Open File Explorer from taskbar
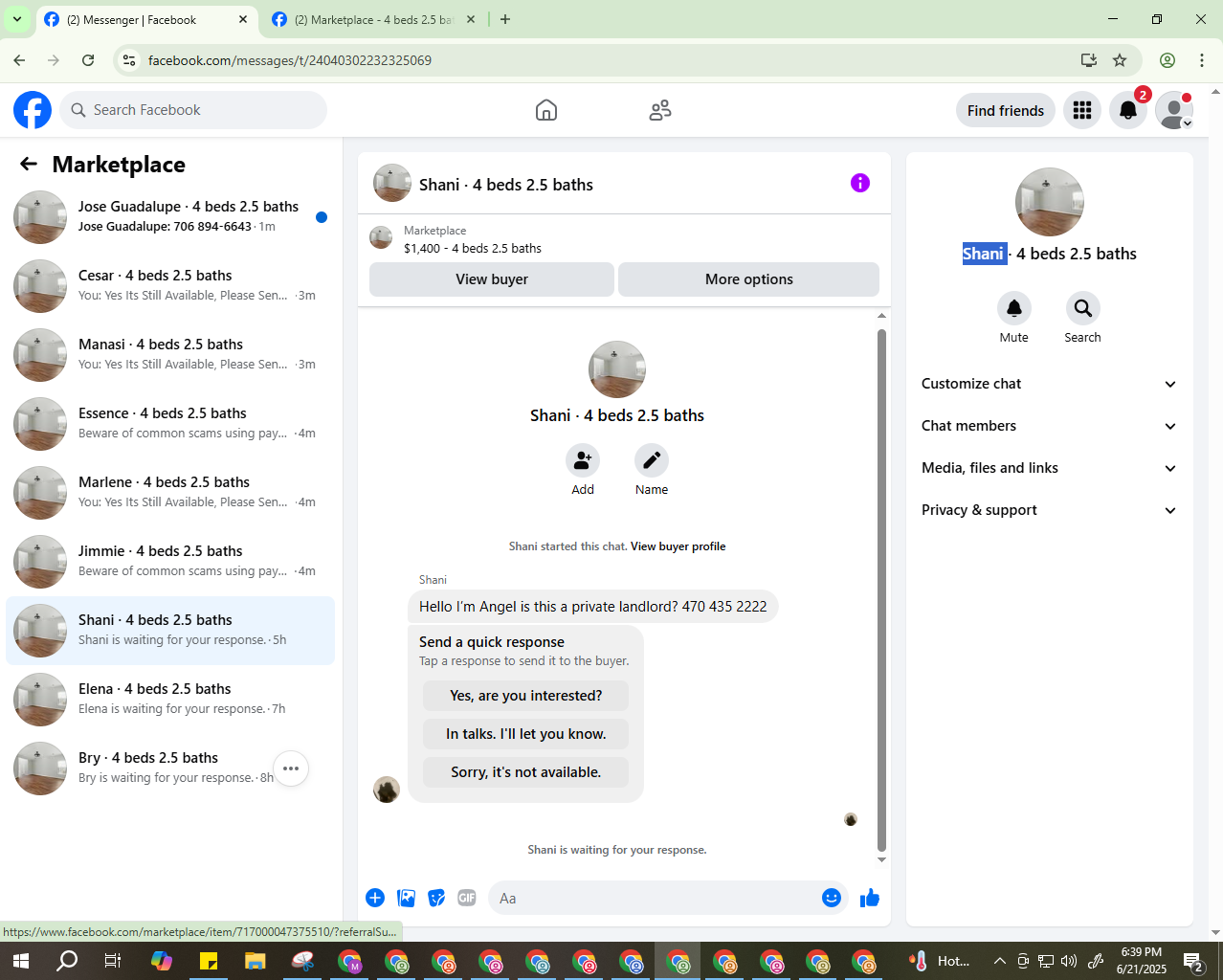1223x980 pixels. tap(255, 961)
